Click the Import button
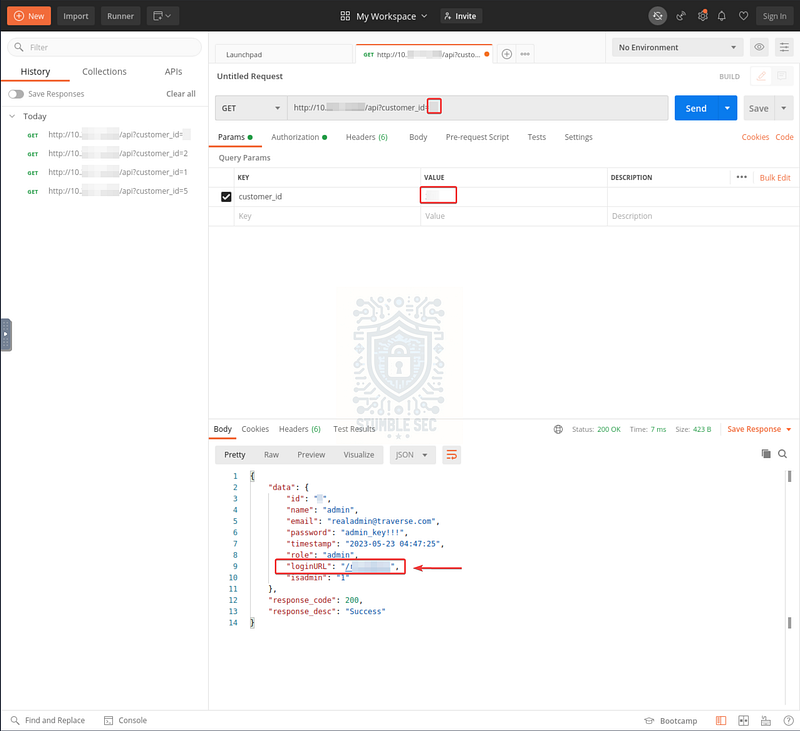 (76, 16)
